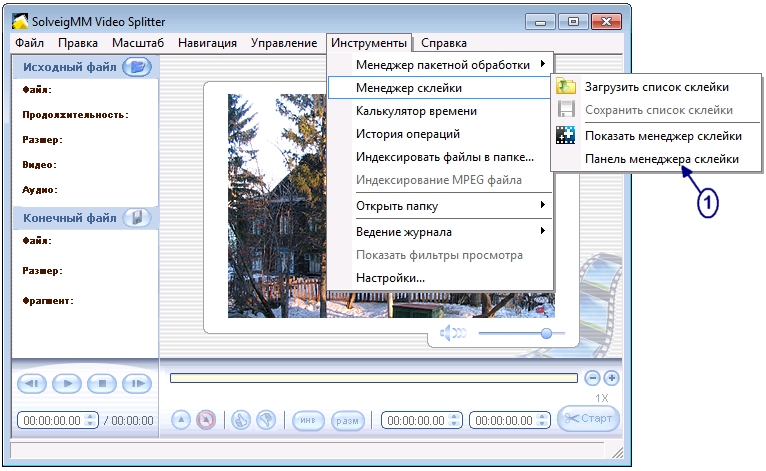Screen dimensions: 766x471
Task: Expand Открыть папку submenu
Action: coord(440,206)
